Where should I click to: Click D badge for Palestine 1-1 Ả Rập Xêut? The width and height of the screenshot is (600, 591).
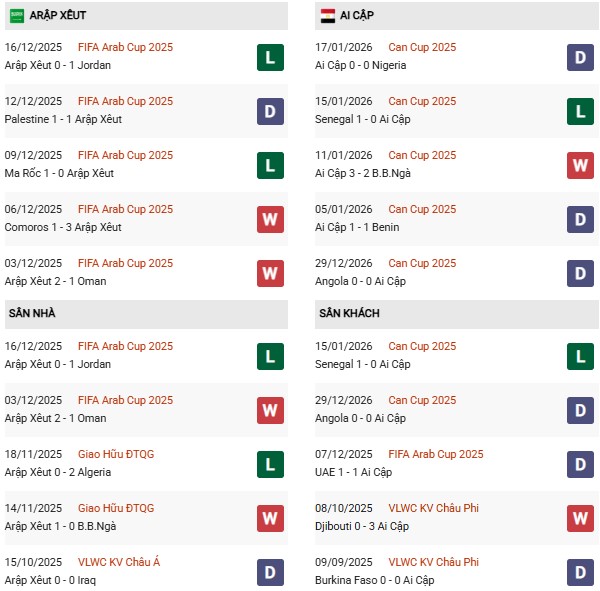[270, 111]
